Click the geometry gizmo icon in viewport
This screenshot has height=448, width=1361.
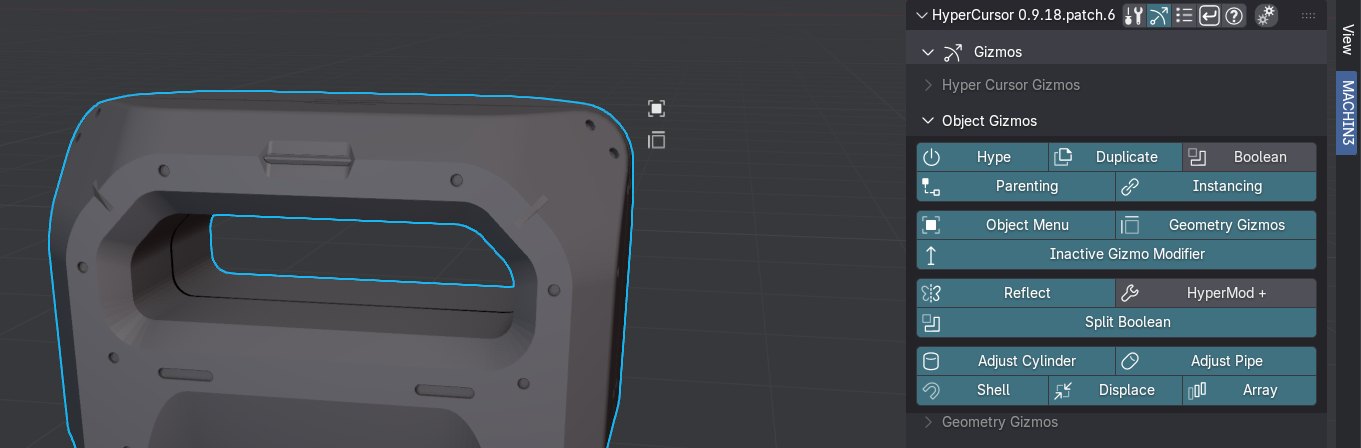pyautogui.click(x=656, y=140)
